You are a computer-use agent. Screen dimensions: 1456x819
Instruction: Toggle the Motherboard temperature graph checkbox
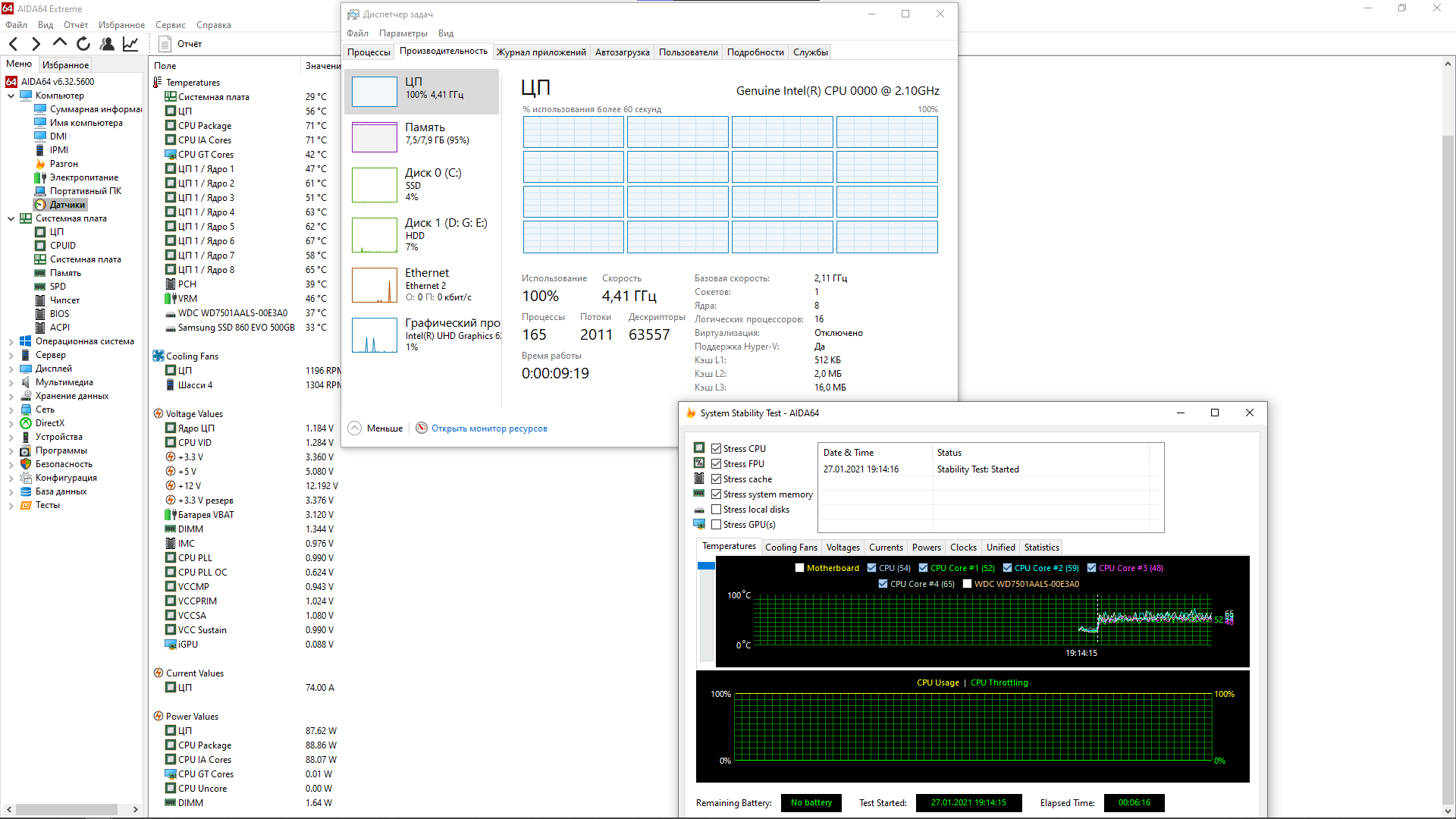click(x=799, y=568)
